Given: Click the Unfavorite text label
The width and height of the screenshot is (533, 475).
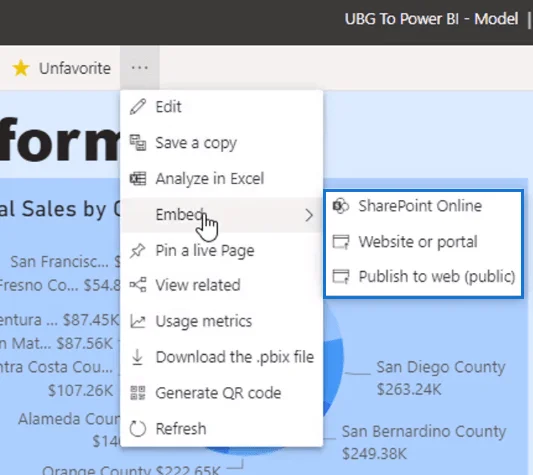Looking at the screenshot, I should [75, 68].
